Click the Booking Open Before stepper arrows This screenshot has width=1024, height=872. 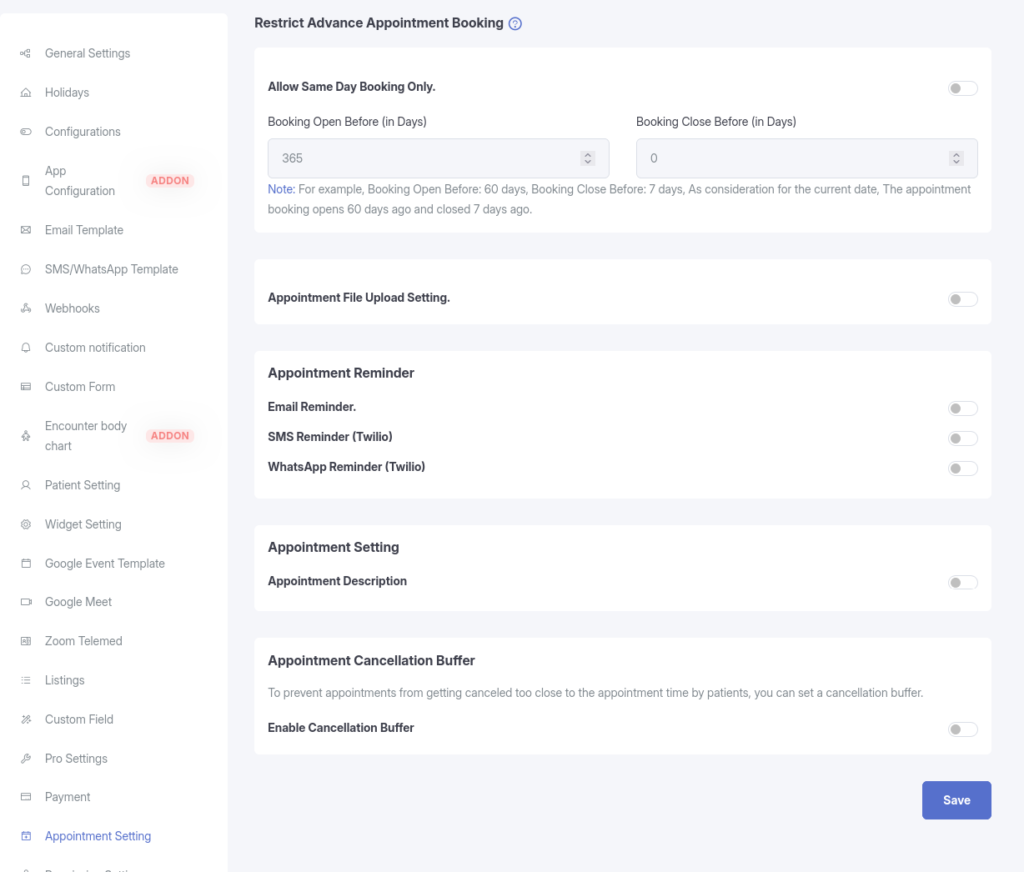click(x=587, y=158)
